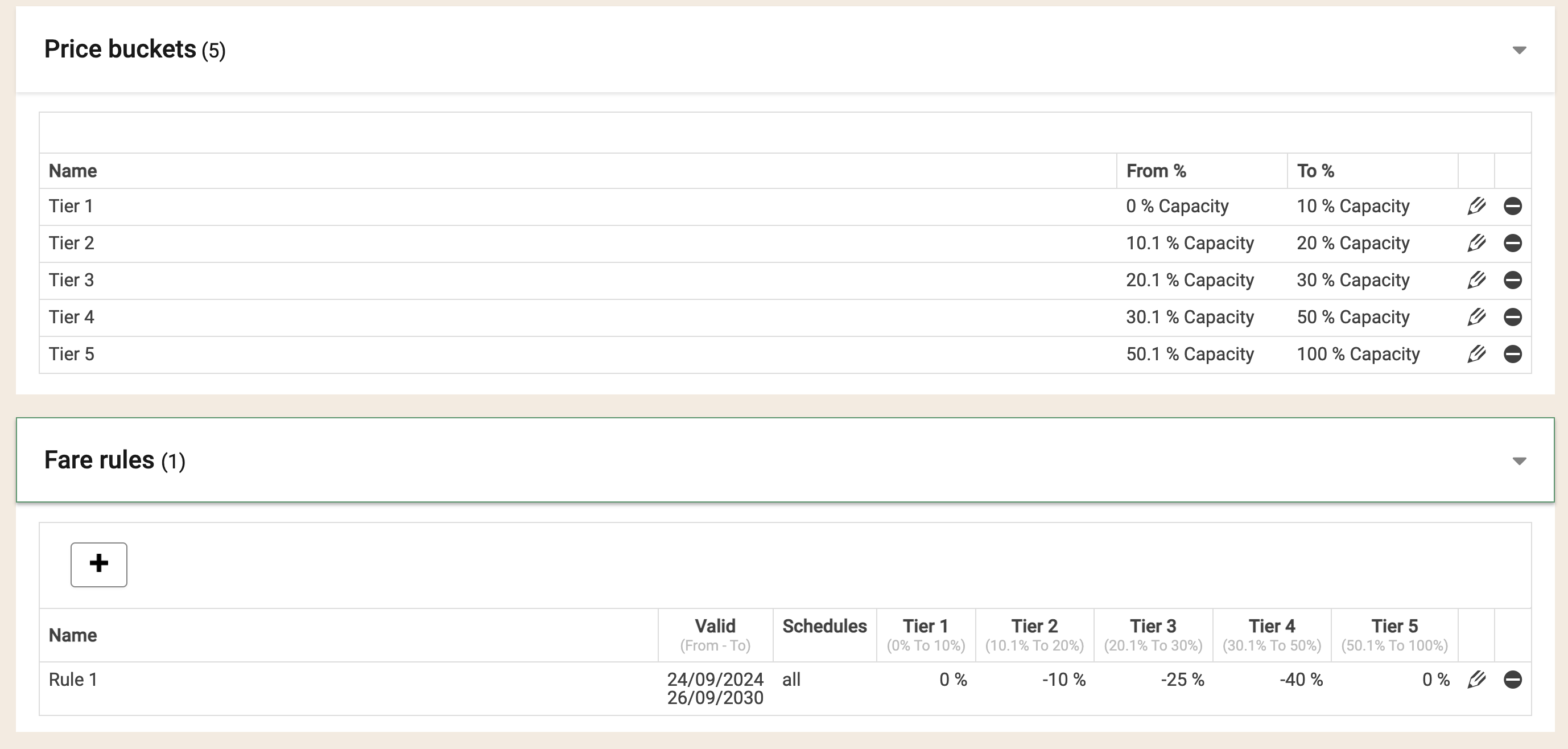1568x749 pixels.
Task: Click the Schedules column header
Action: 825,635
